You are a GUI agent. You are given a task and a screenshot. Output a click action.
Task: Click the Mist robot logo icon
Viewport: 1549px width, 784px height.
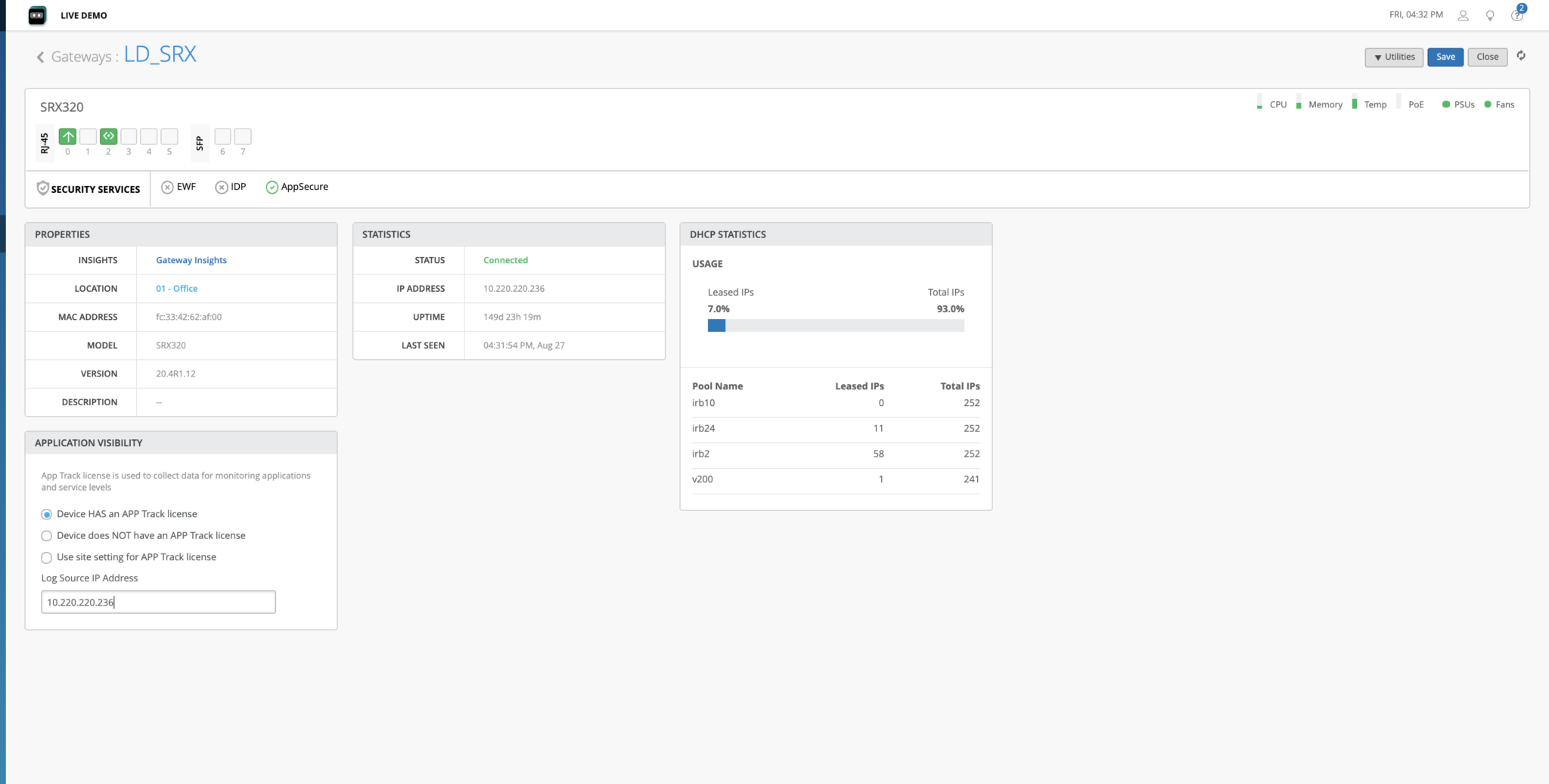tap(37, 15)
